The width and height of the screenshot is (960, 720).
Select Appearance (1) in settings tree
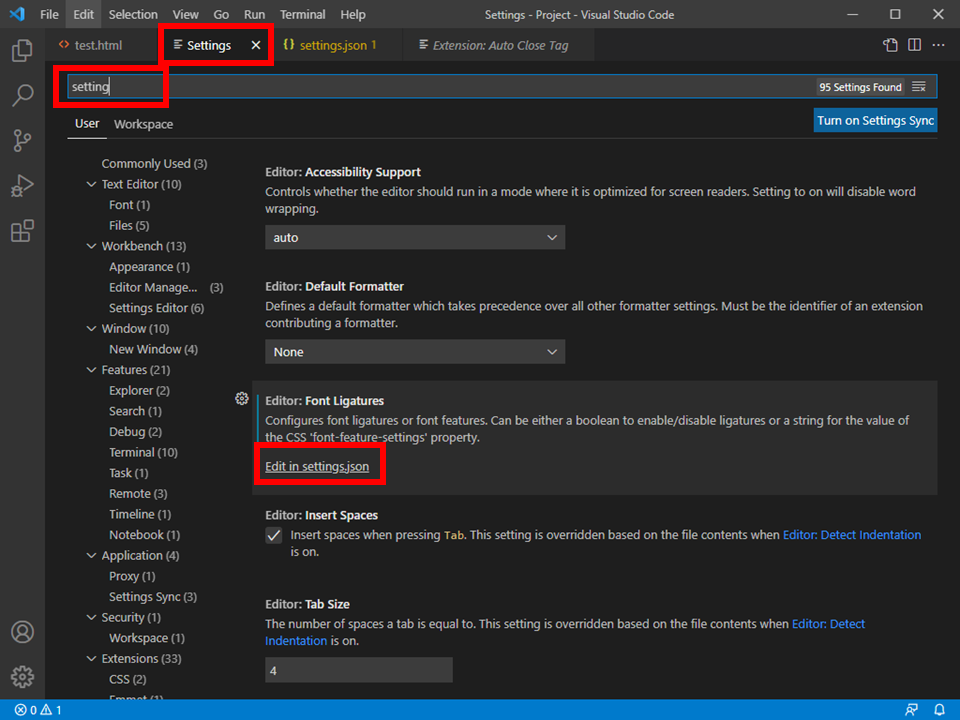pos(149,267)
